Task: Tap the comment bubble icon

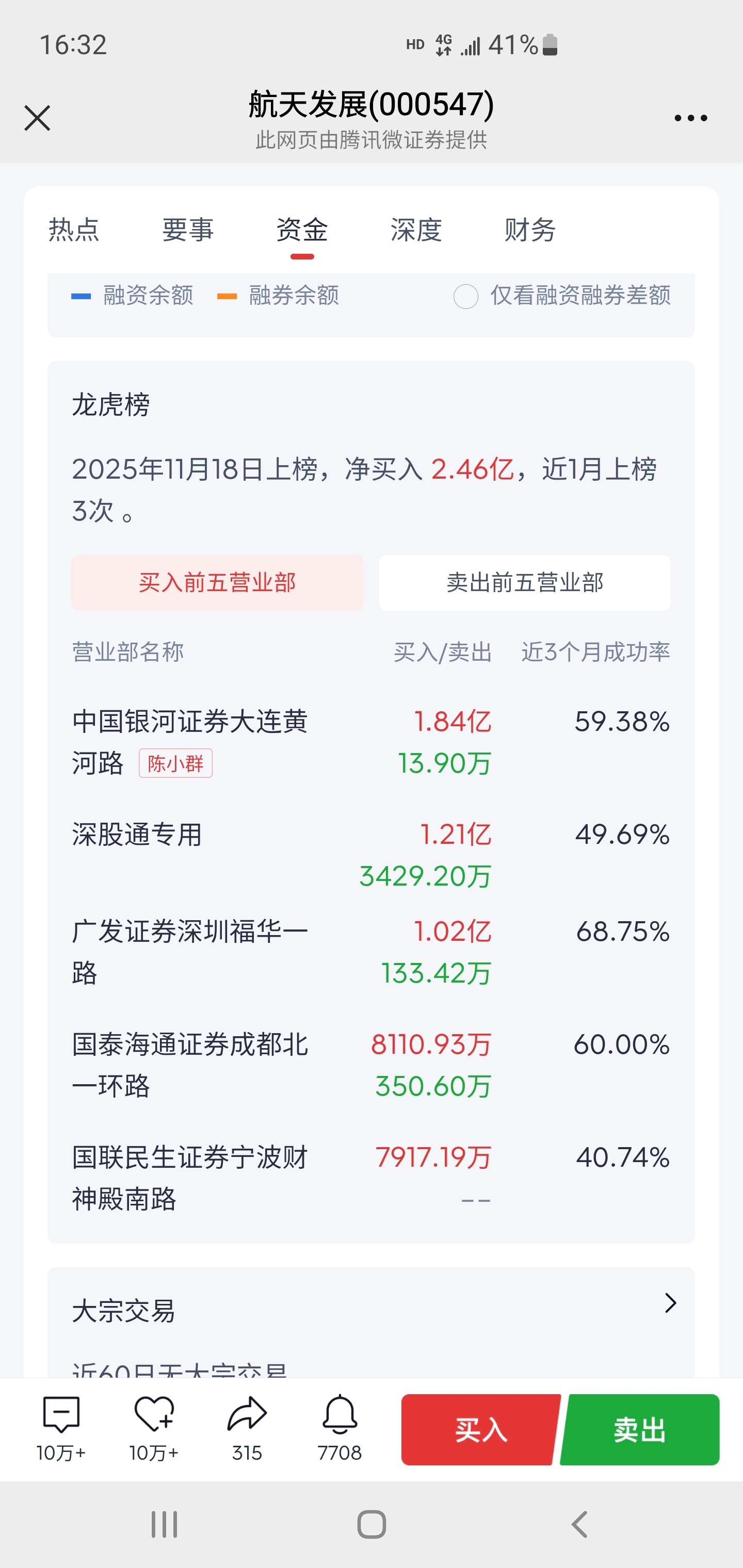Action: point(61,1415)
